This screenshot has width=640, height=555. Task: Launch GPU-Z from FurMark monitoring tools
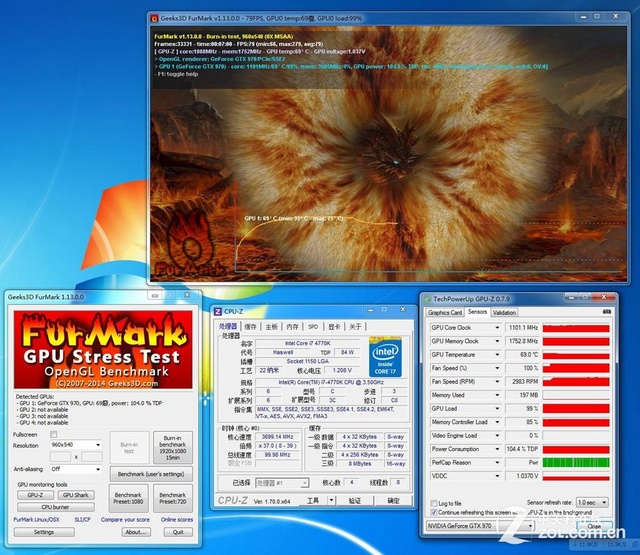(35, 495)
